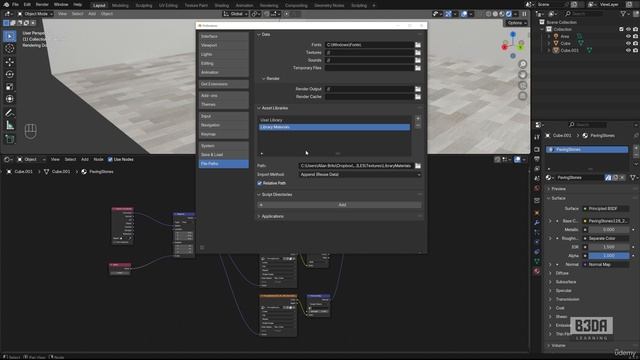Expand the Applications section
This screenshot has width=640, height=360.
[x=259, y=216]
